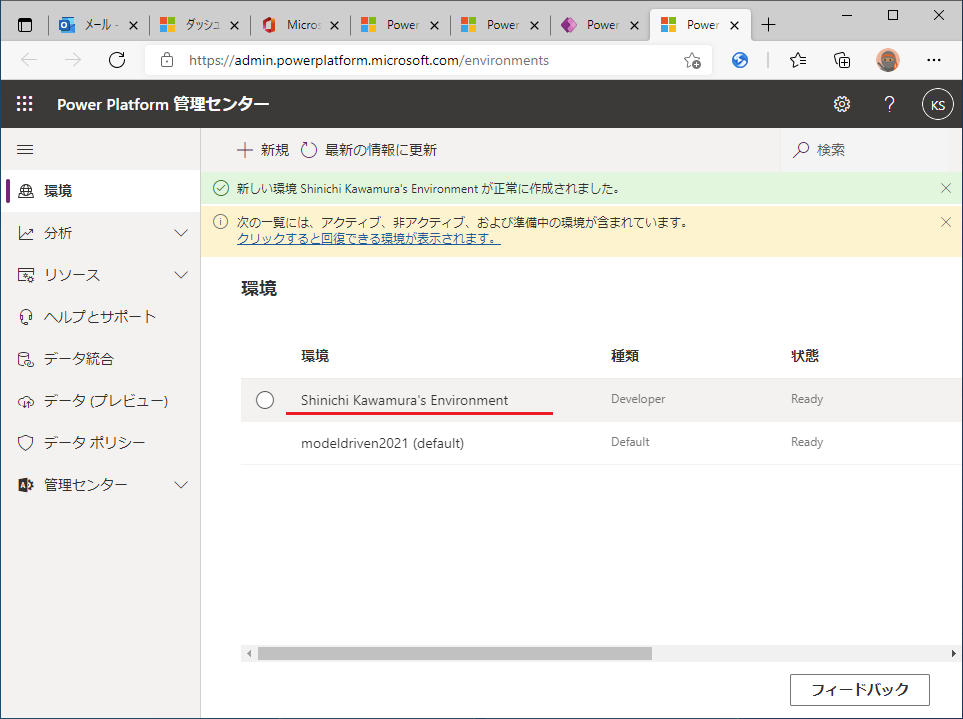The image size is (963, 719).
Task: Open browser collections icon
Action: pyautogui.click(x=842, y=60)
